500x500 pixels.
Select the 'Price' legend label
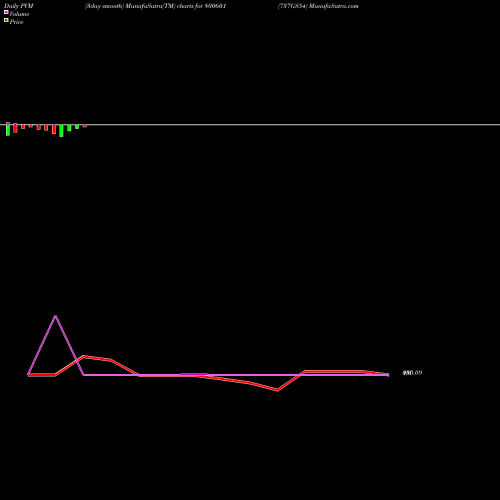pyautogui.click(x=16, y=22)
